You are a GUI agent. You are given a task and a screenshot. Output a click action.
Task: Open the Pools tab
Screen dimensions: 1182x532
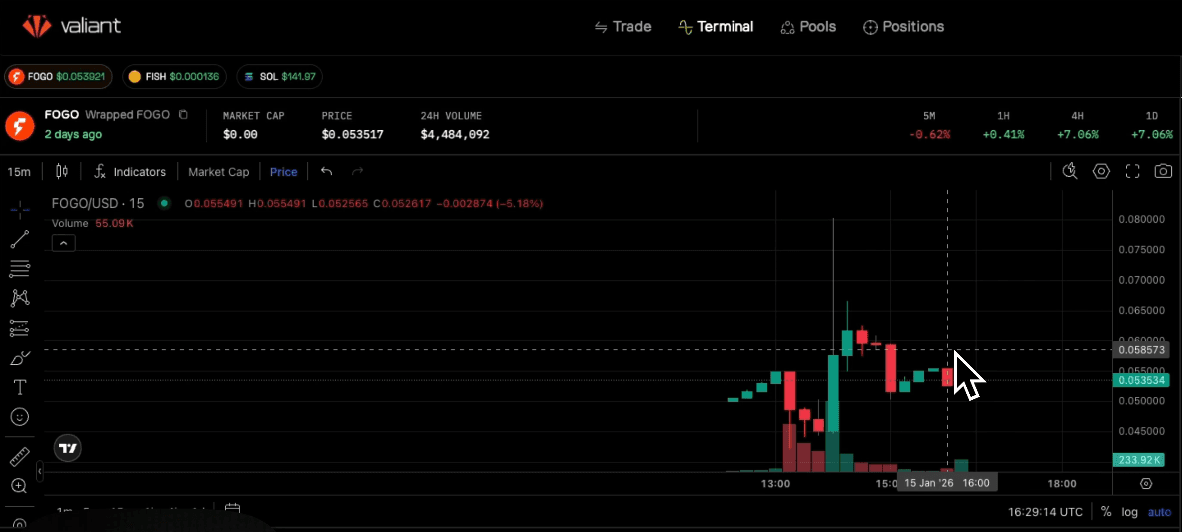point(808,26)
